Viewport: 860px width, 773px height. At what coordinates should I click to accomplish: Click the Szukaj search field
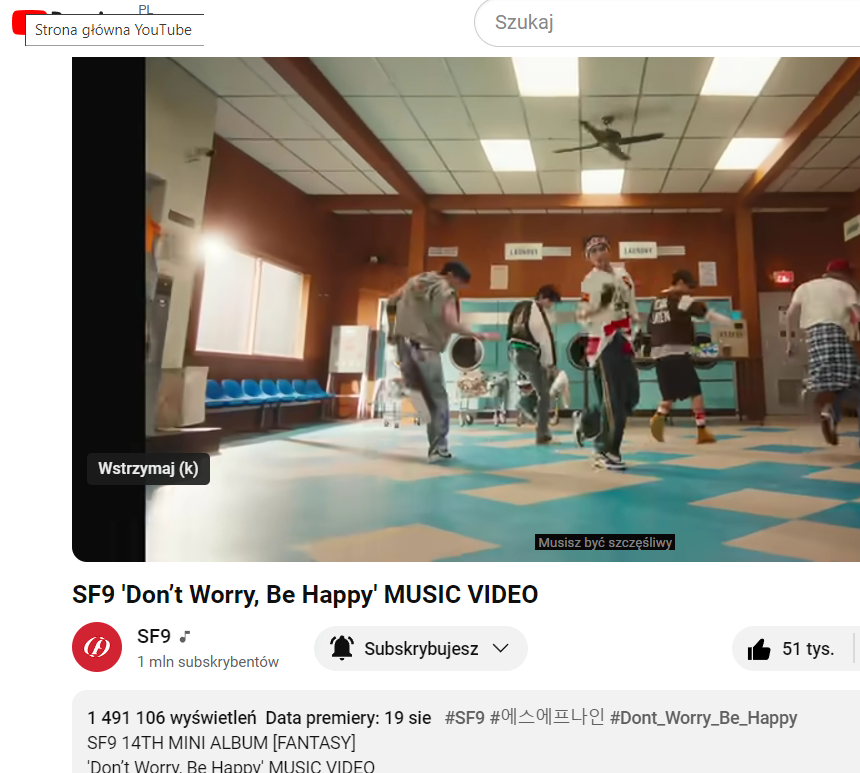coord(667,22)
